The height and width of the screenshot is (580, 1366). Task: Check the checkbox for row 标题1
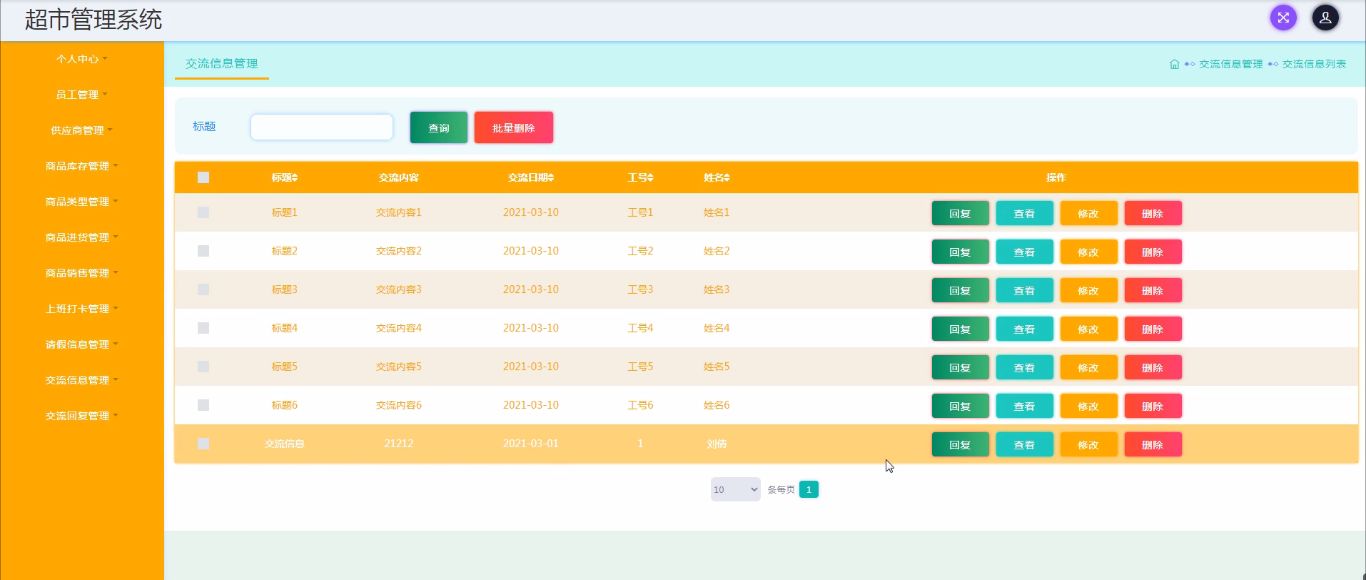(203, 213)
